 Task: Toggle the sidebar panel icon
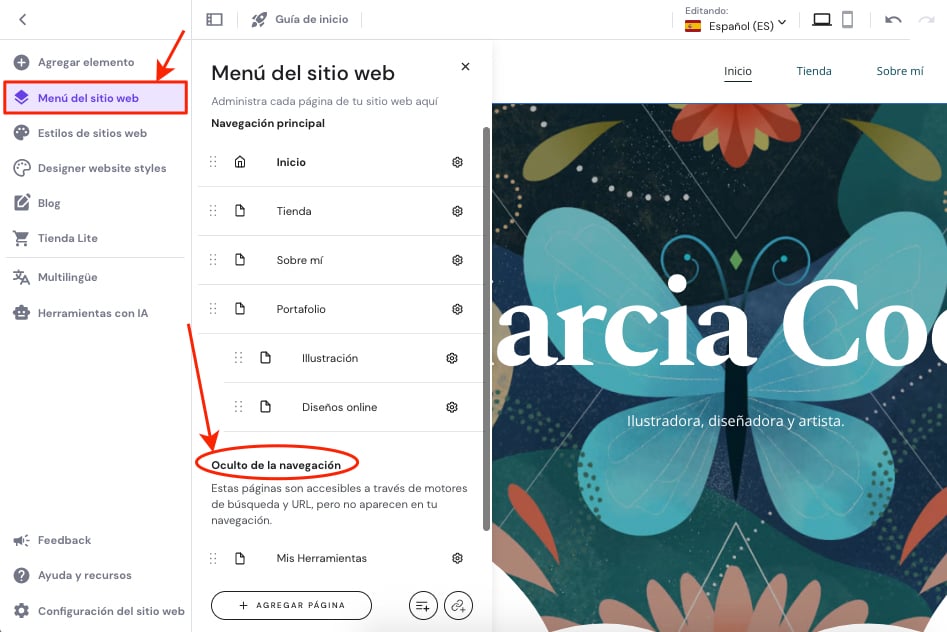point(214,19)
